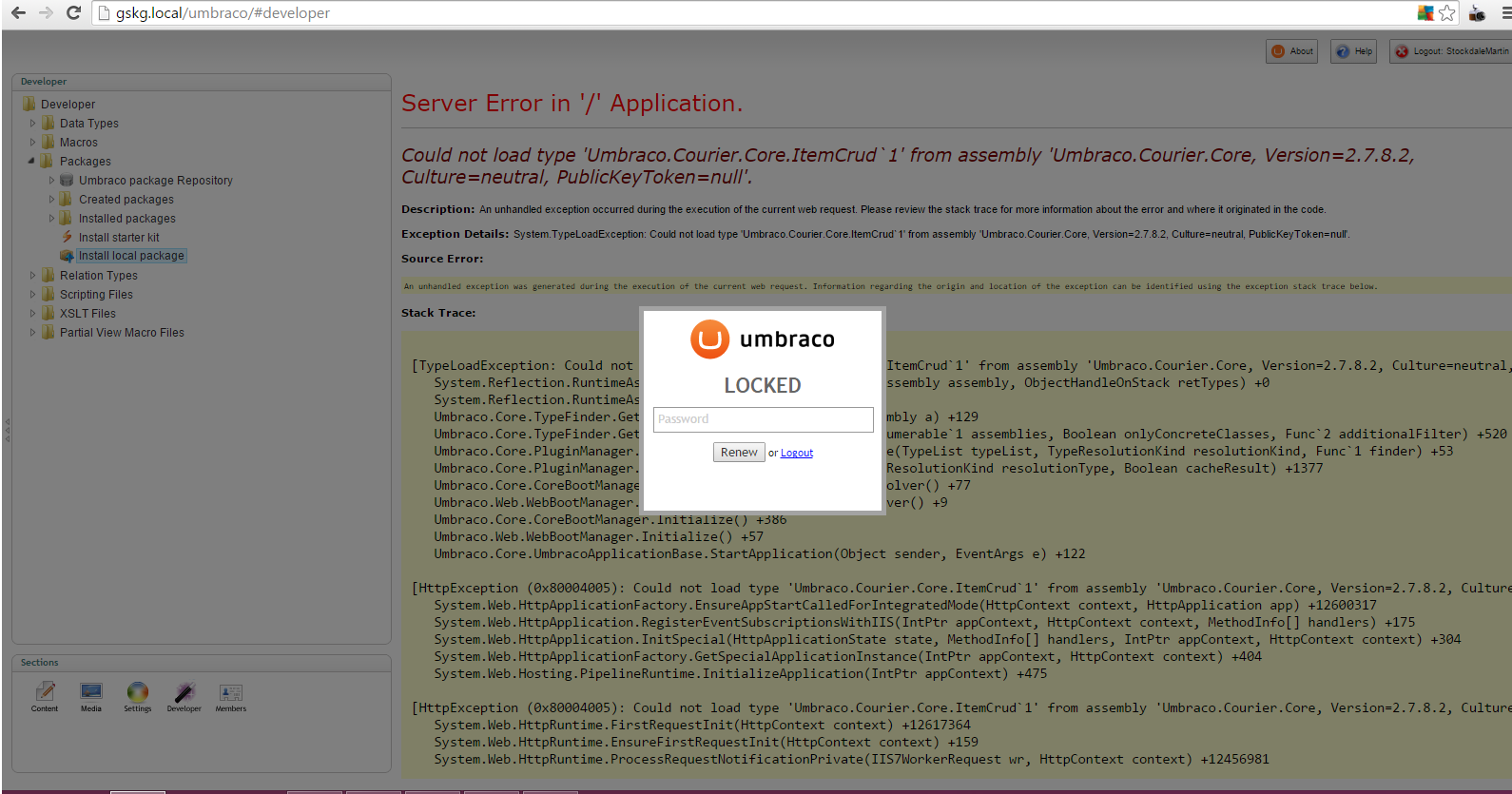
Task: Click the Install local package box icon
Action: tap(67, 256)
